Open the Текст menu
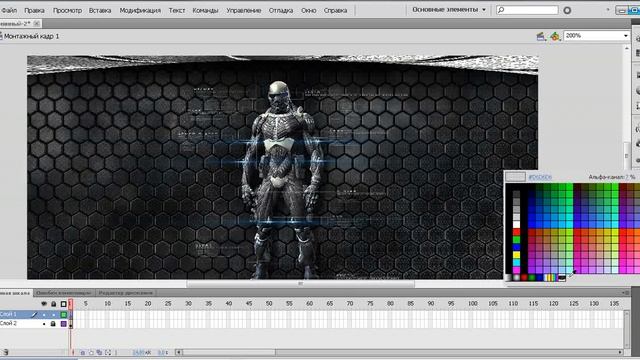The image size is (640, 360). tap(177, 10)
